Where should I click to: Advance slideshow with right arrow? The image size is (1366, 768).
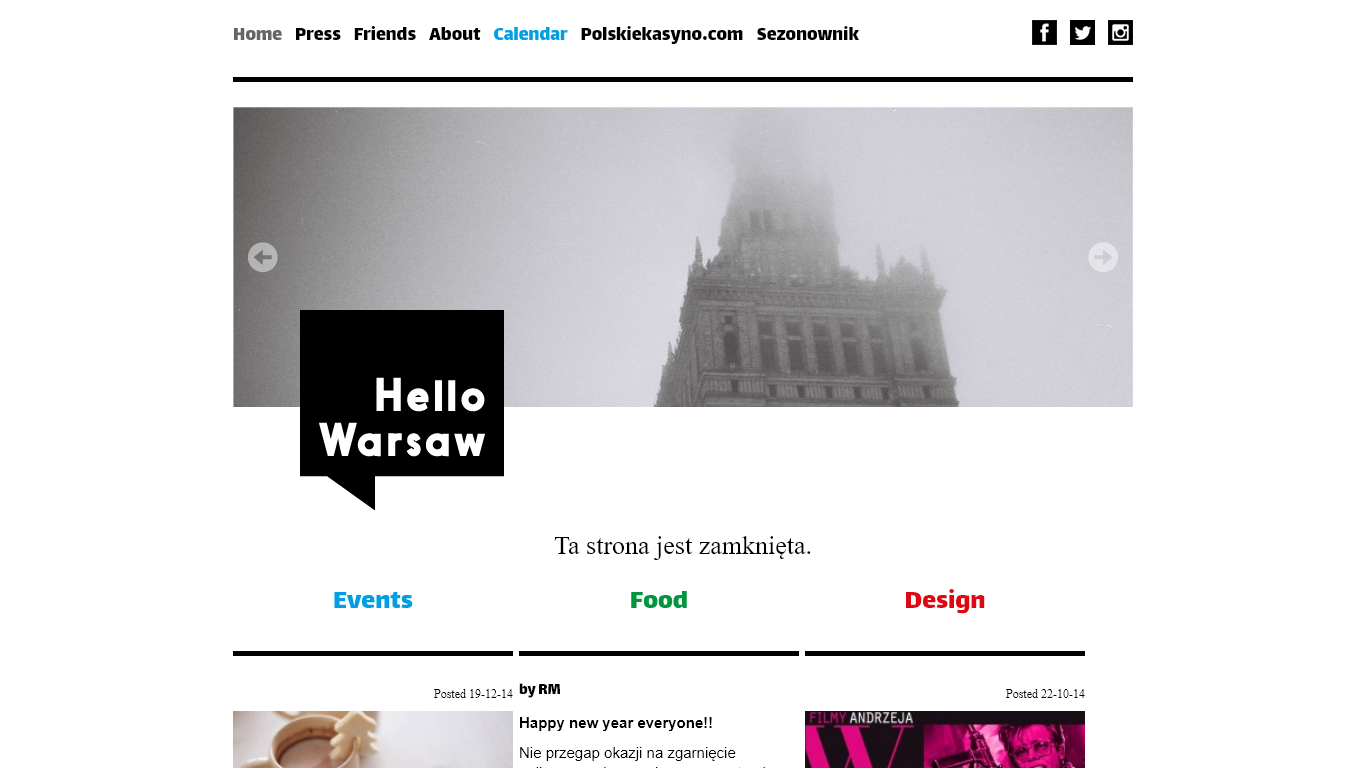pos(1103,257)
